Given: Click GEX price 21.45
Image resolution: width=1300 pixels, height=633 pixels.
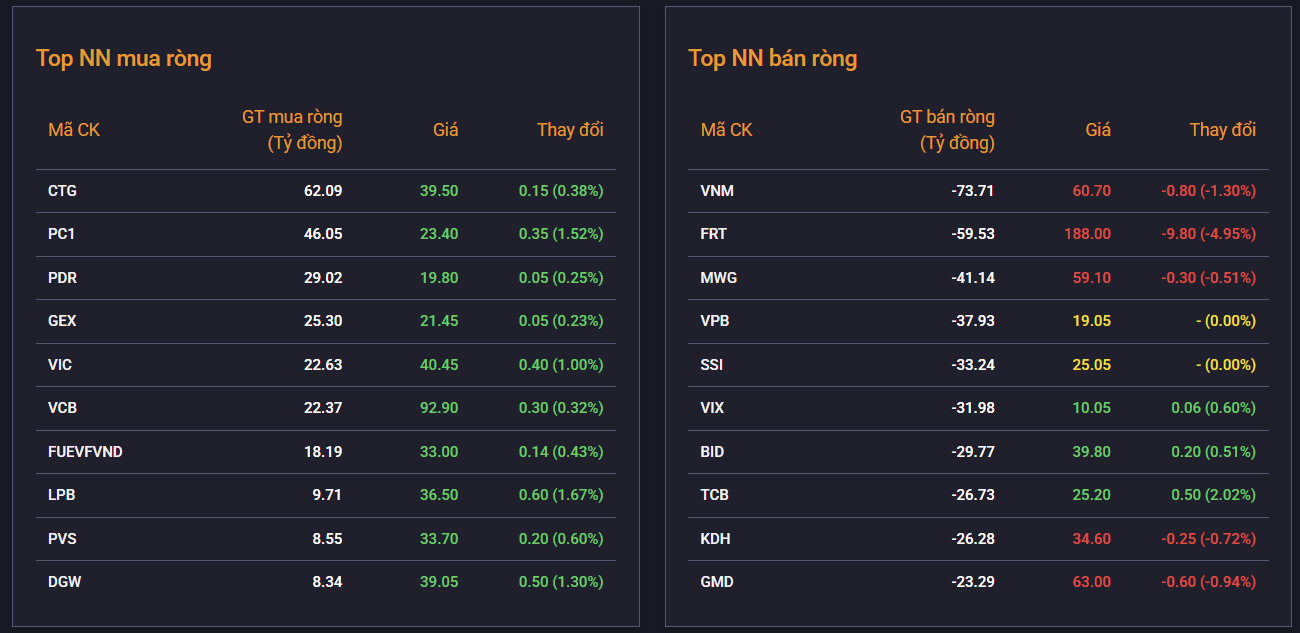Looking at the screenshot, I should [439, 321].
